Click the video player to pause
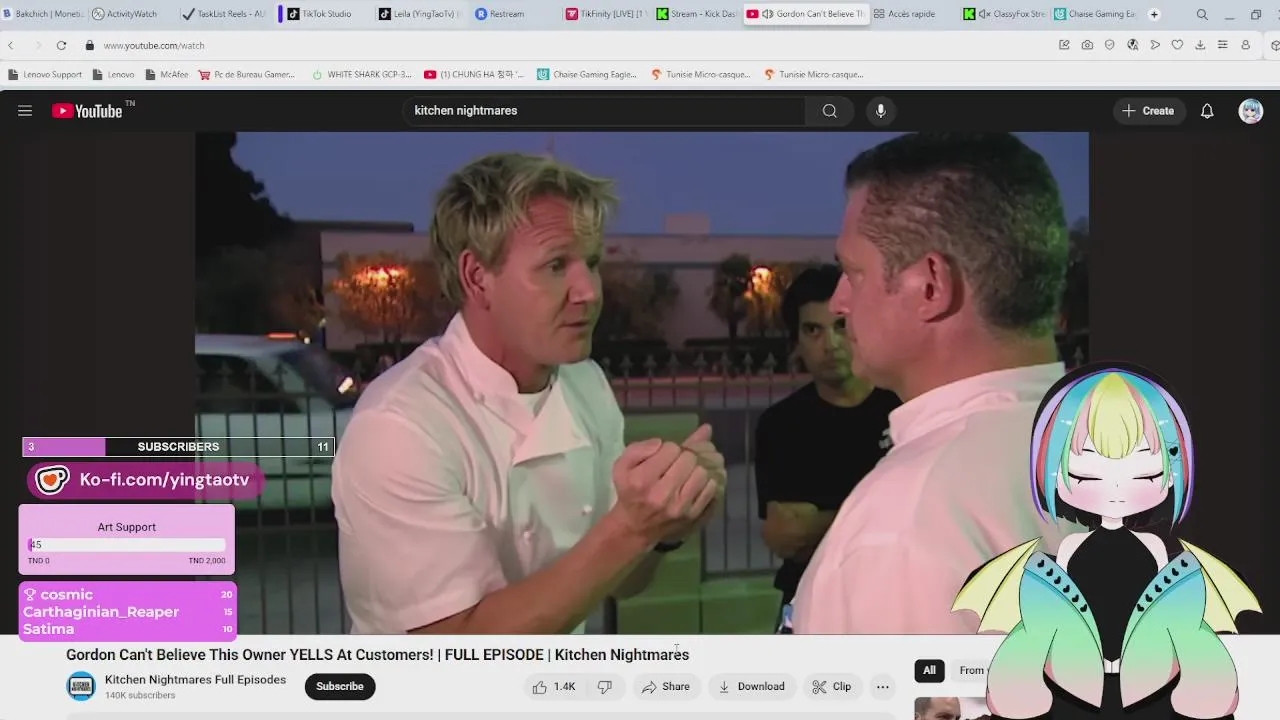1280x720 pixels. pos(641,383)
